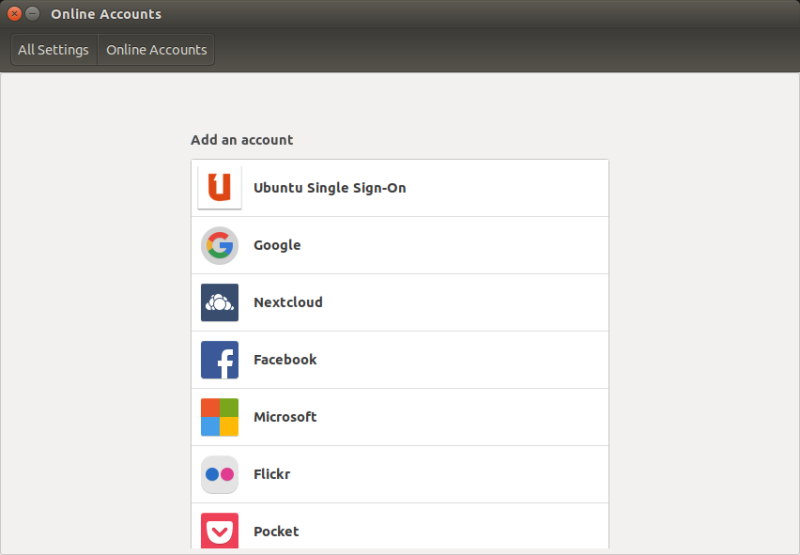Pick the Pocket account label

(x=276, y=532)
